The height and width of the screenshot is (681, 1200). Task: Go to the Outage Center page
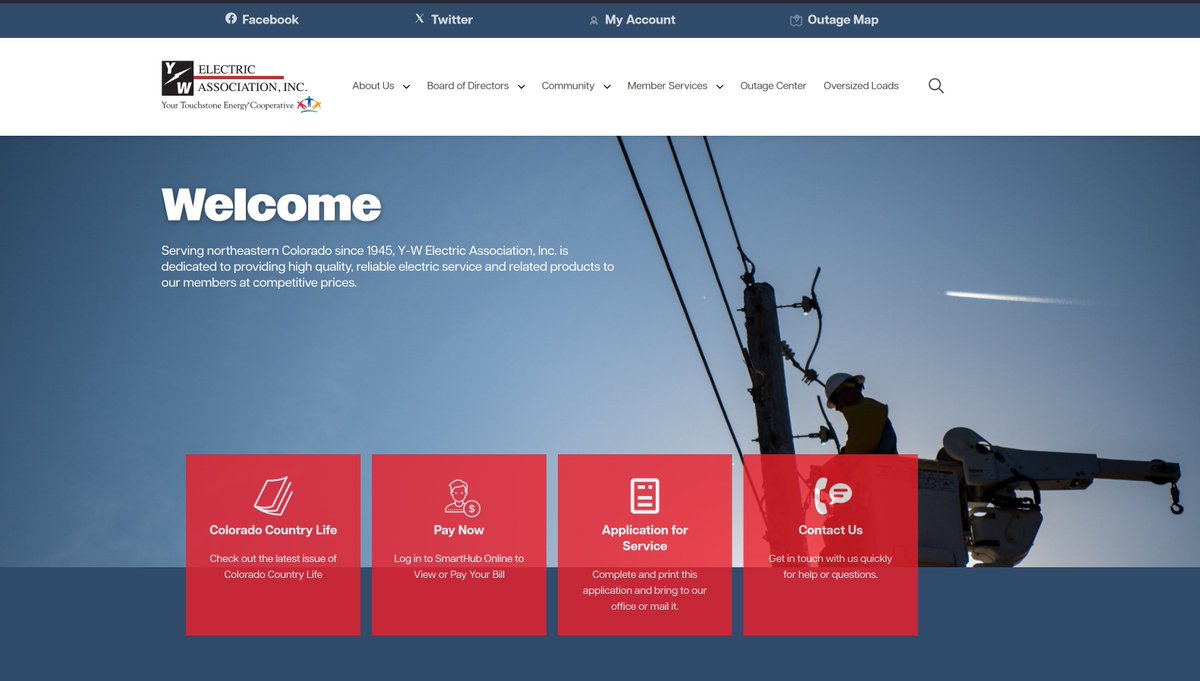773,86
